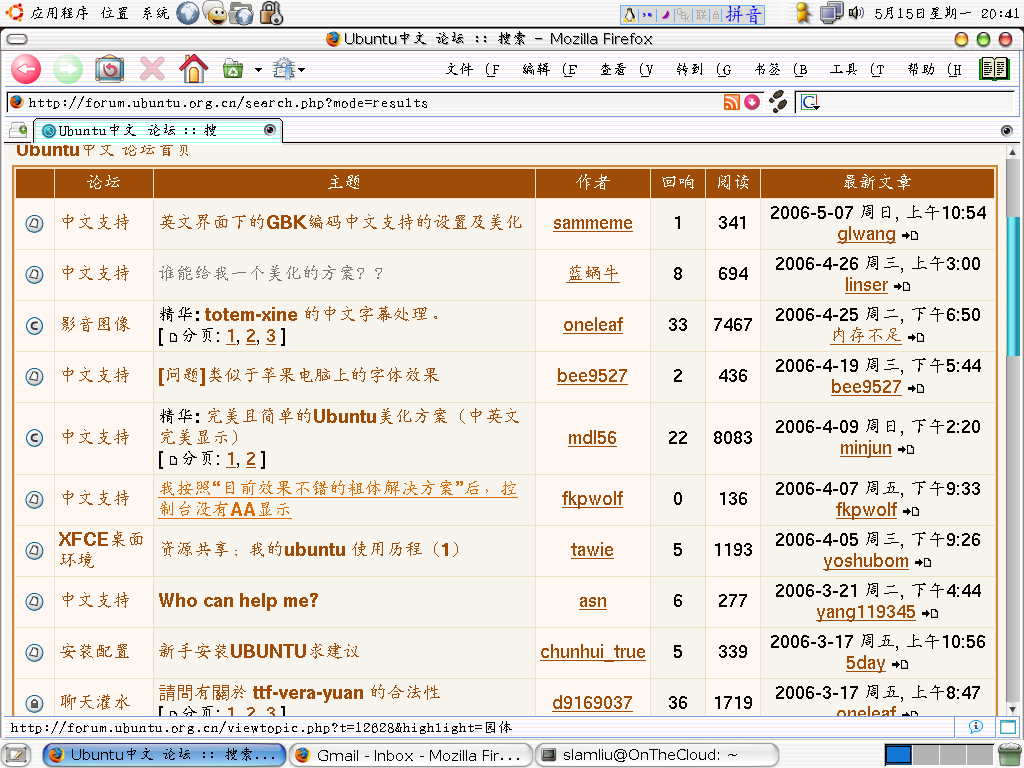
Task: Close the Ubuntu forum tab via its button
Action: 270,129
